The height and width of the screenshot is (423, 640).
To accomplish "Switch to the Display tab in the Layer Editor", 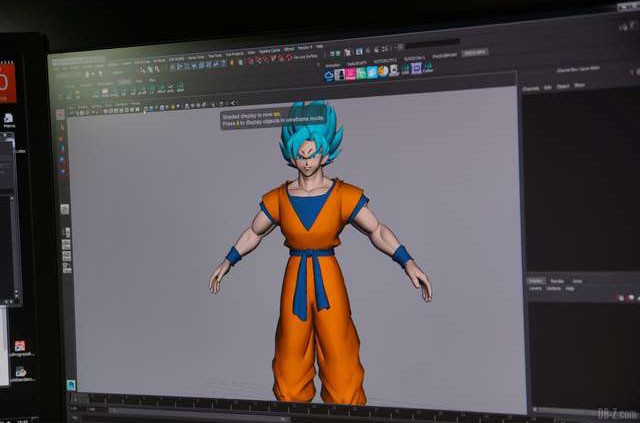I will pos(536,281).
